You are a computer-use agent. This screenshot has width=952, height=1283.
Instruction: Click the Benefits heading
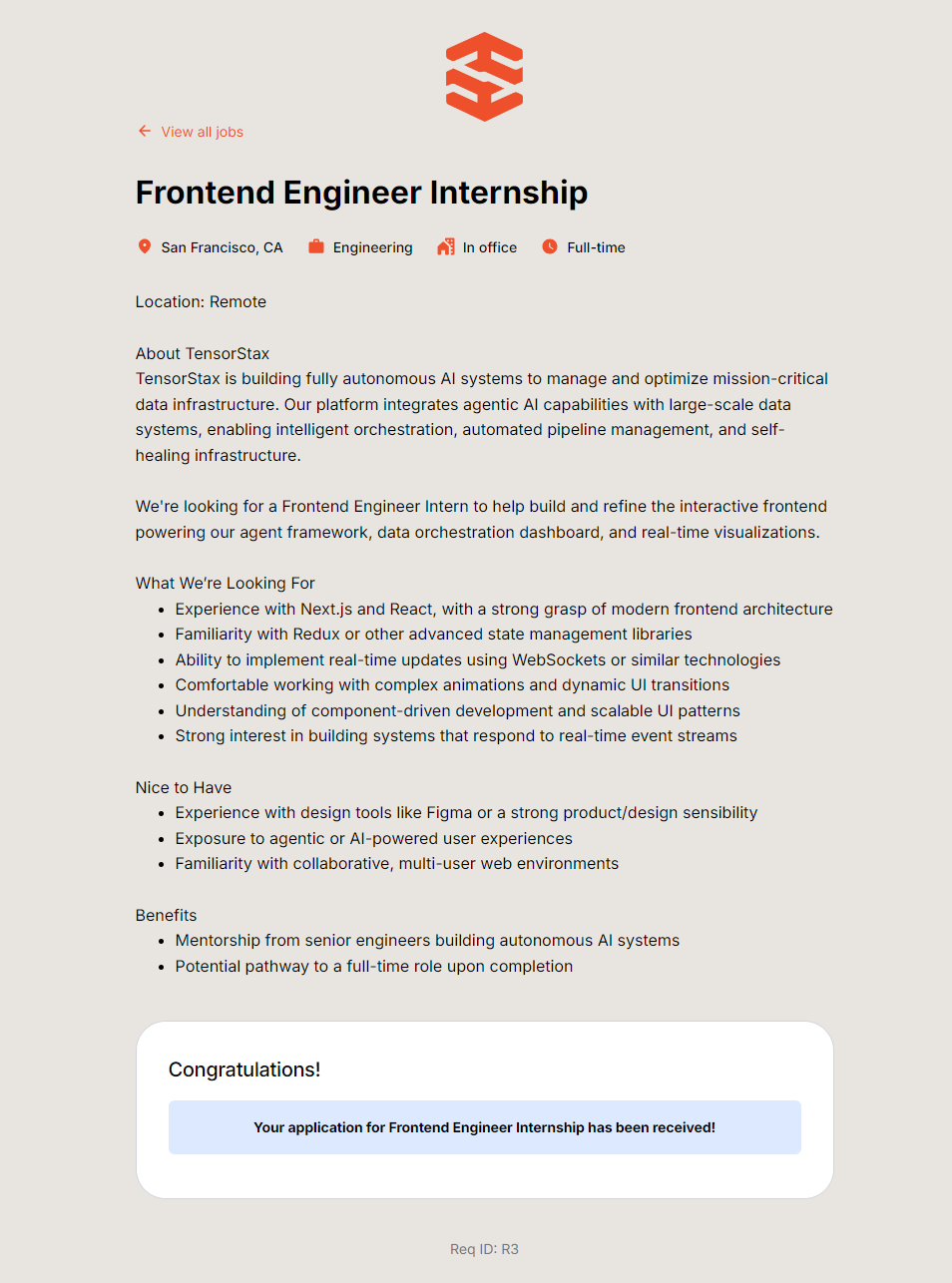(167, 915)
